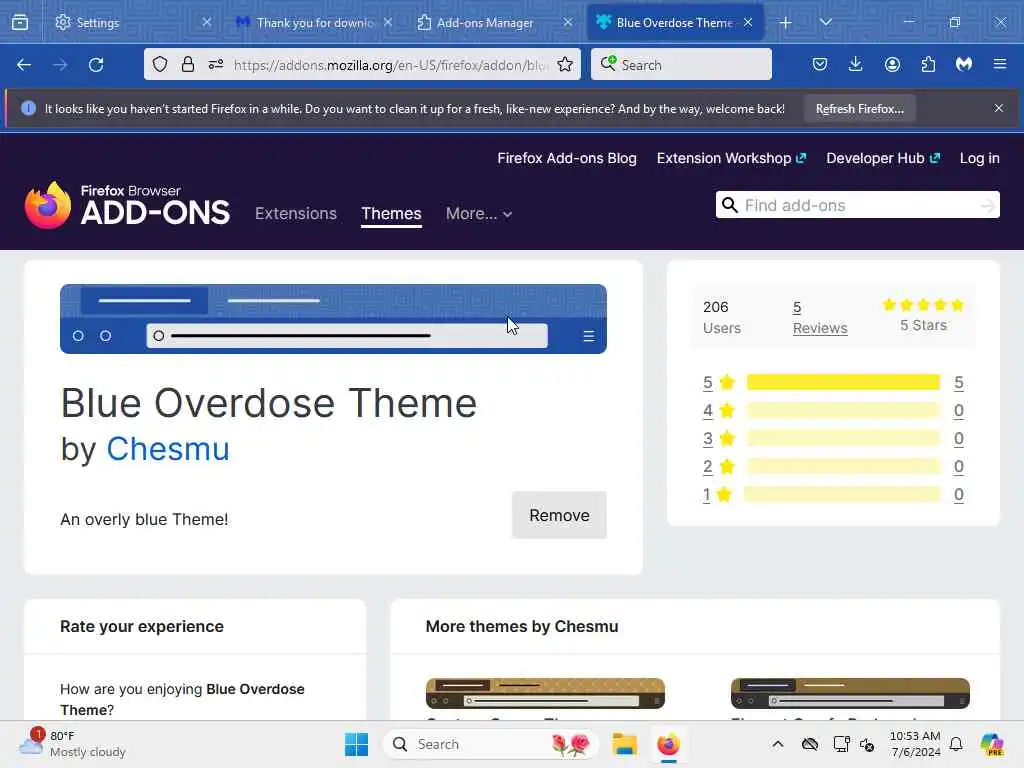This screenshot has width=1024, height=768.
Task: Open File Explorer from the taskbar
Action: [624, 744]
